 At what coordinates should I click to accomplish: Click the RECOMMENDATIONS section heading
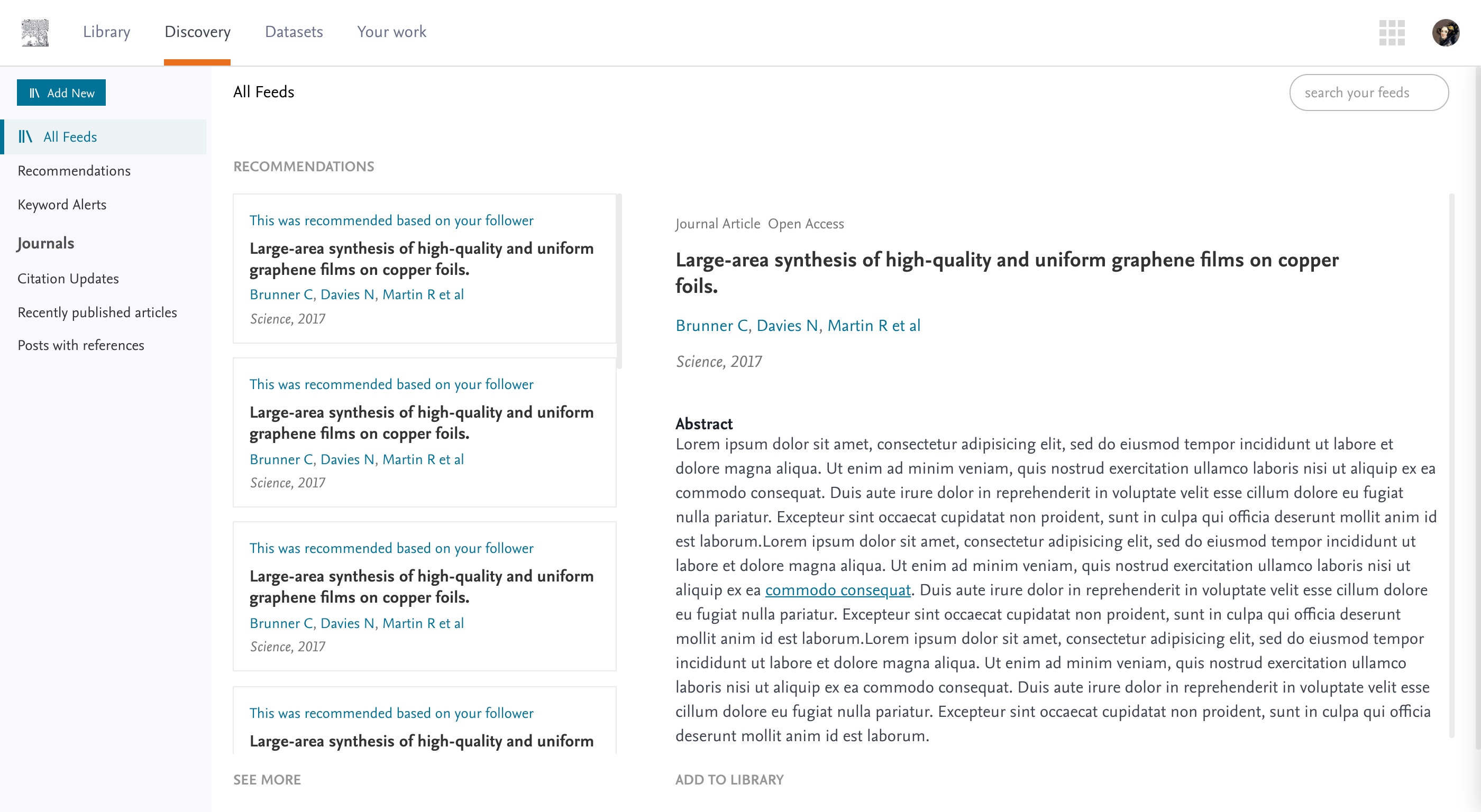tap(304, 167)
